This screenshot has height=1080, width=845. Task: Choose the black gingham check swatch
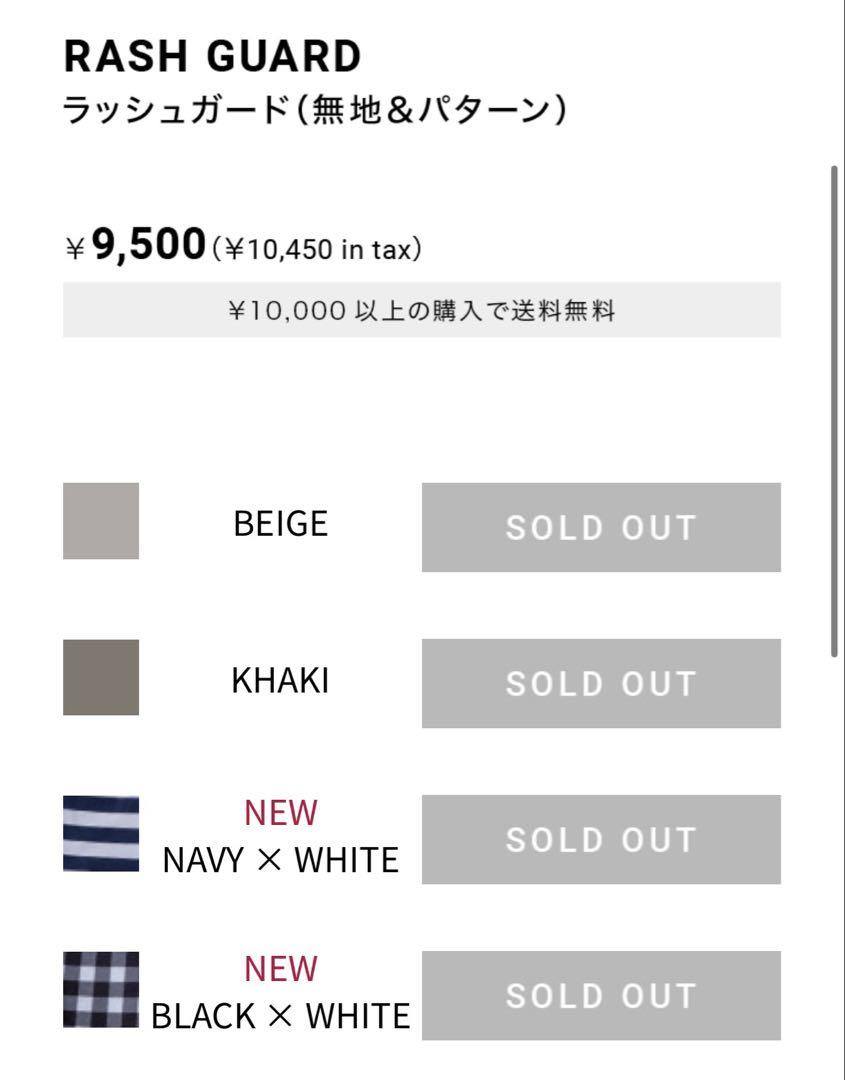click(101, 990)
